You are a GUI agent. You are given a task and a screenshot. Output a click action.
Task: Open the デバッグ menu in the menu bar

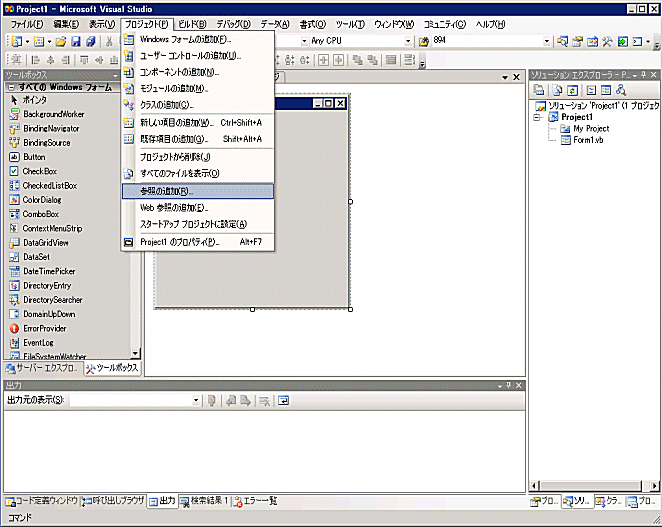point(233,23)
